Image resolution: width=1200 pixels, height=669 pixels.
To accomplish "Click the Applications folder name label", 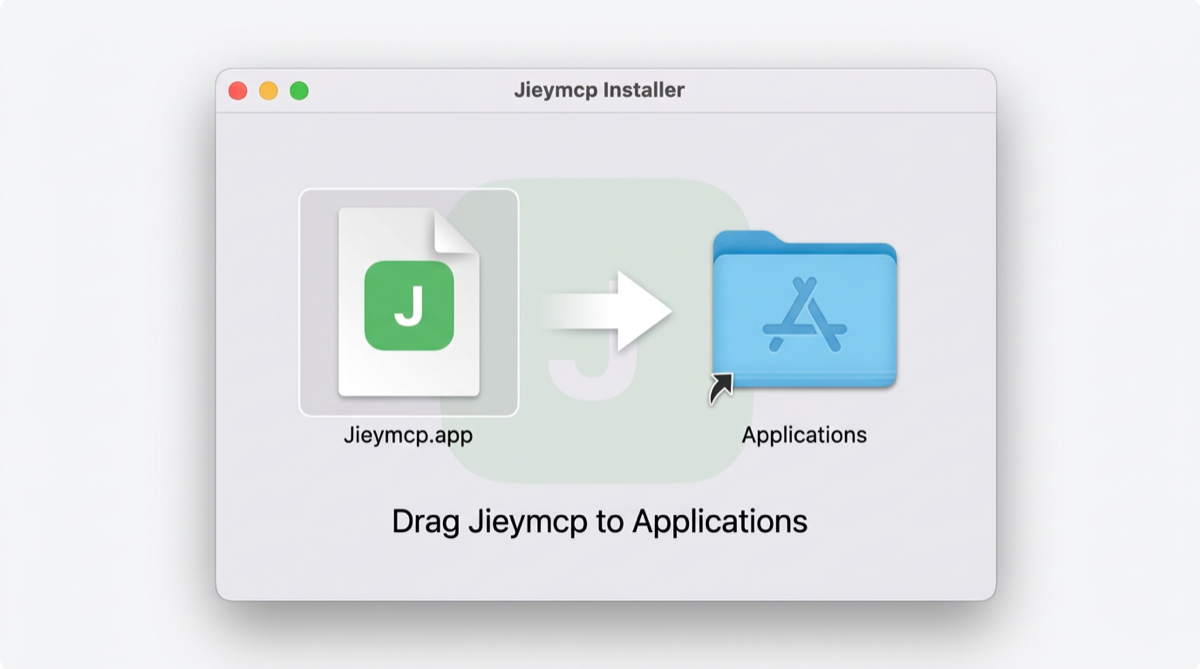I will tap(804, 435).
